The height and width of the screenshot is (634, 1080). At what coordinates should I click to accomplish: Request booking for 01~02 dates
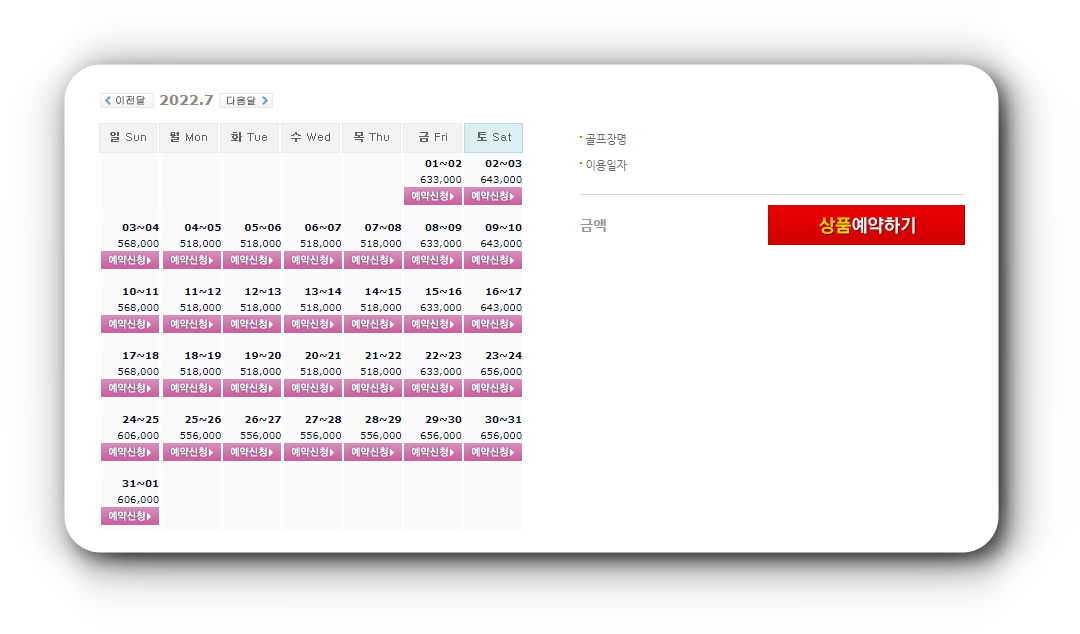point(433,196)
